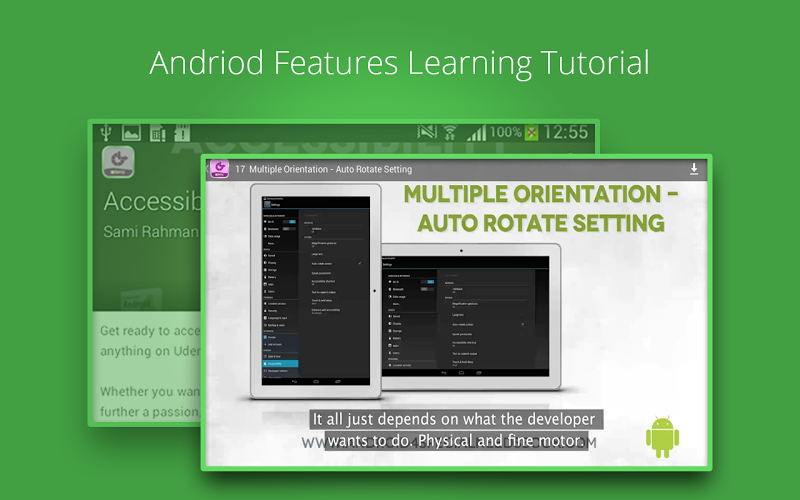This screenshot has height=500, width=800.
Task: Tap the battery icon next to 100%
Action: 531,134
